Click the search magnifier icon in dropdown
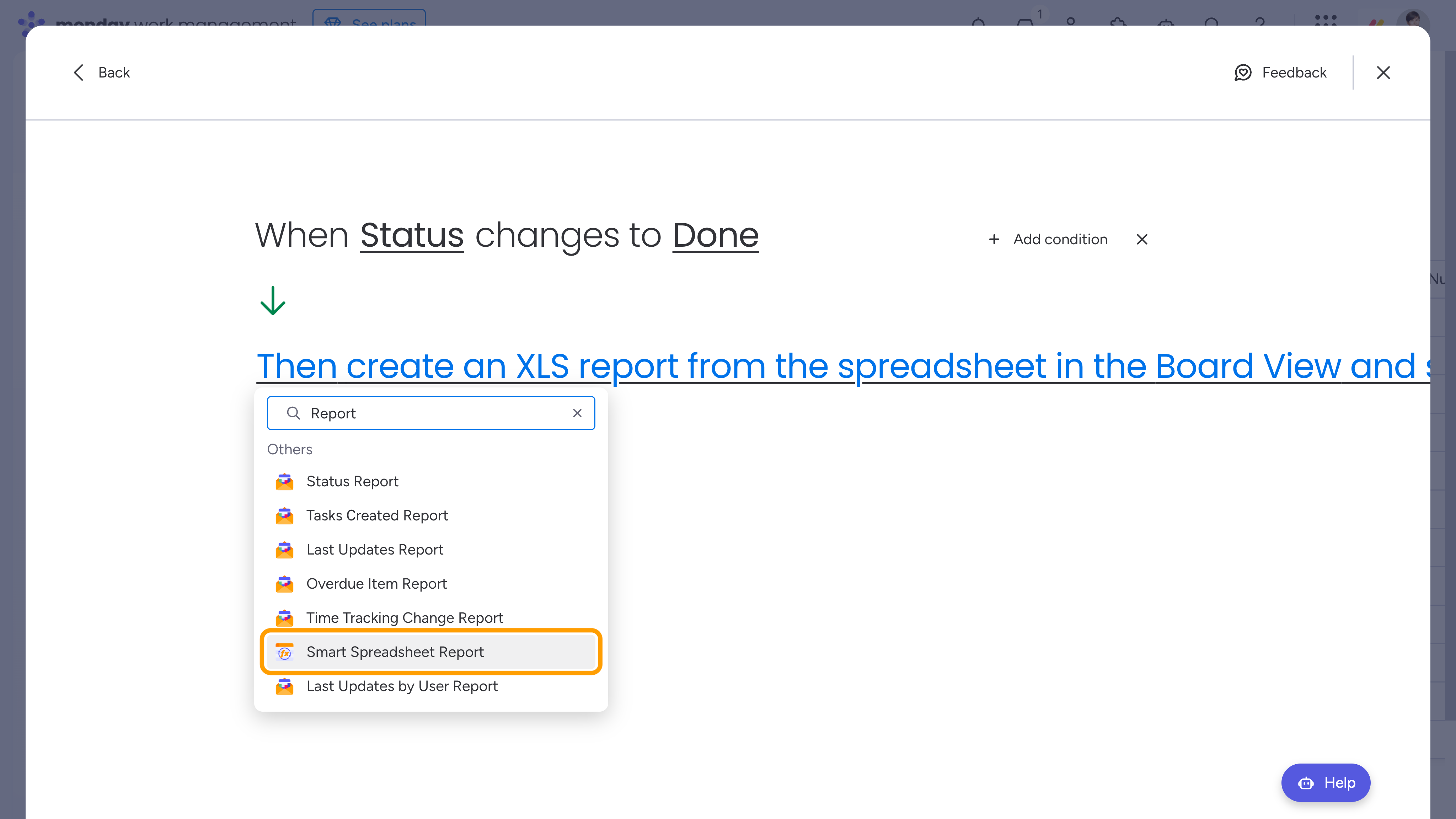The height and width of the screenshot is (819, 1456). [293, 413]
